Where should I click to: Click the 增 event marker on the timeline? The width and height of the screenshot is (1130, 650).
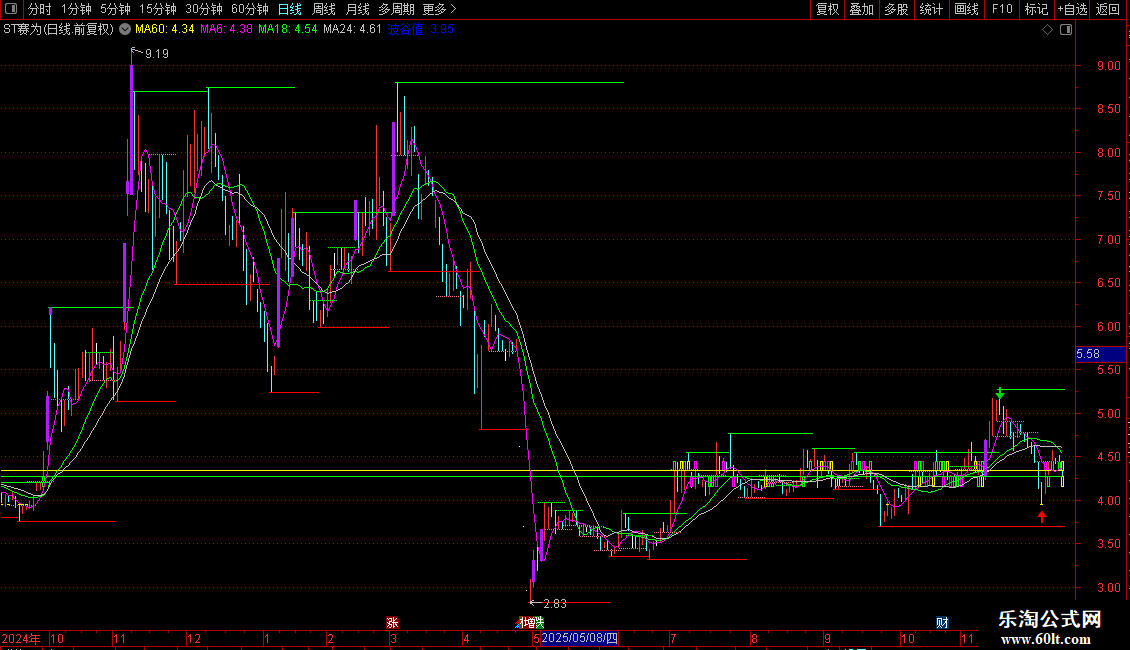[x=531, y=623]
